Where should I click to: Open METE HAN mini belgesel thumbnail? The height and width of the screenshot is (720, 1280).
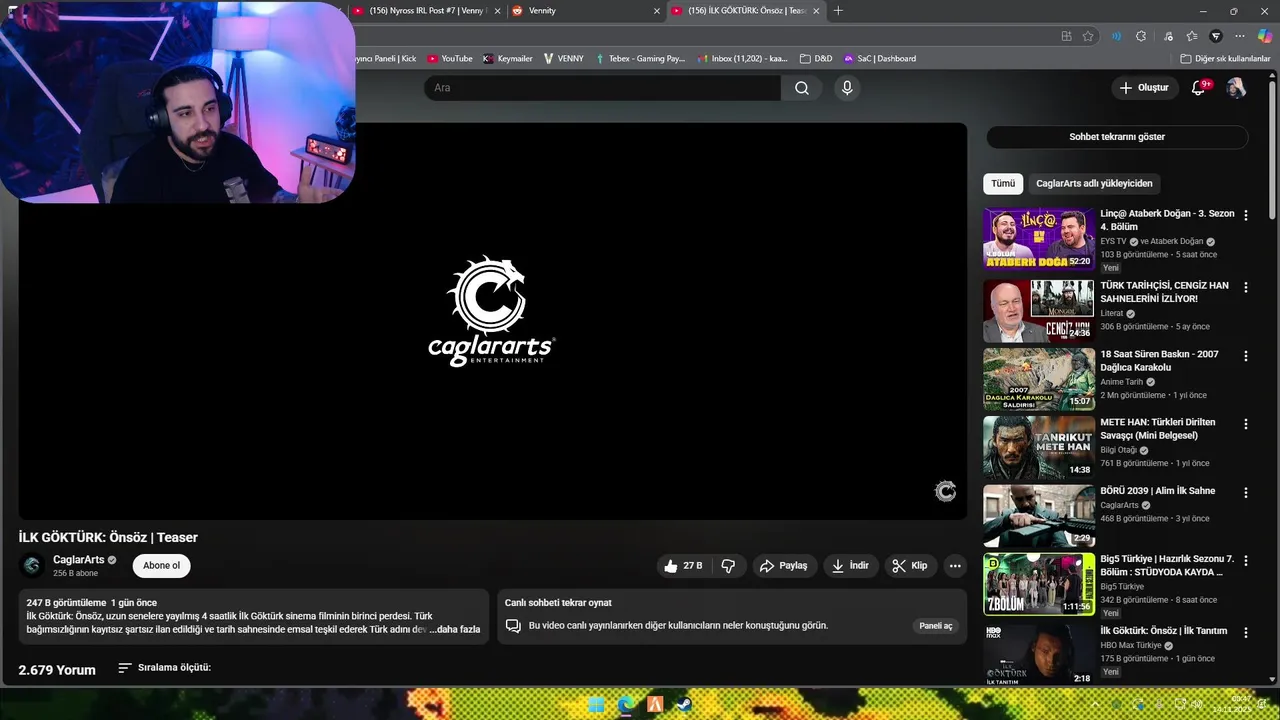(x=1038, y=448)
